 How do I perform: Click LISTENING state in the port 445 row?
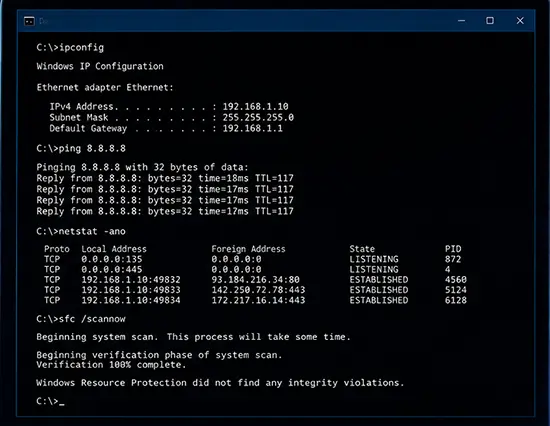point(374,269)
